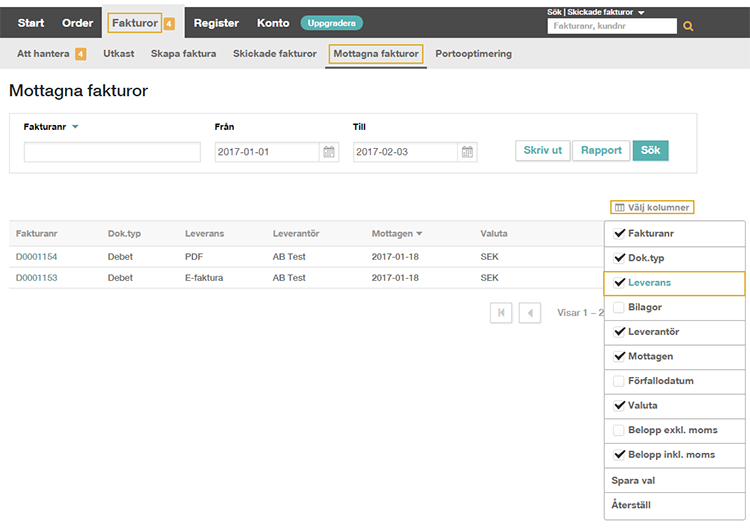This screenshot has height=528, width=750.
Task: Uncheck the Valuta column checkbox
Action: point(619,405)
